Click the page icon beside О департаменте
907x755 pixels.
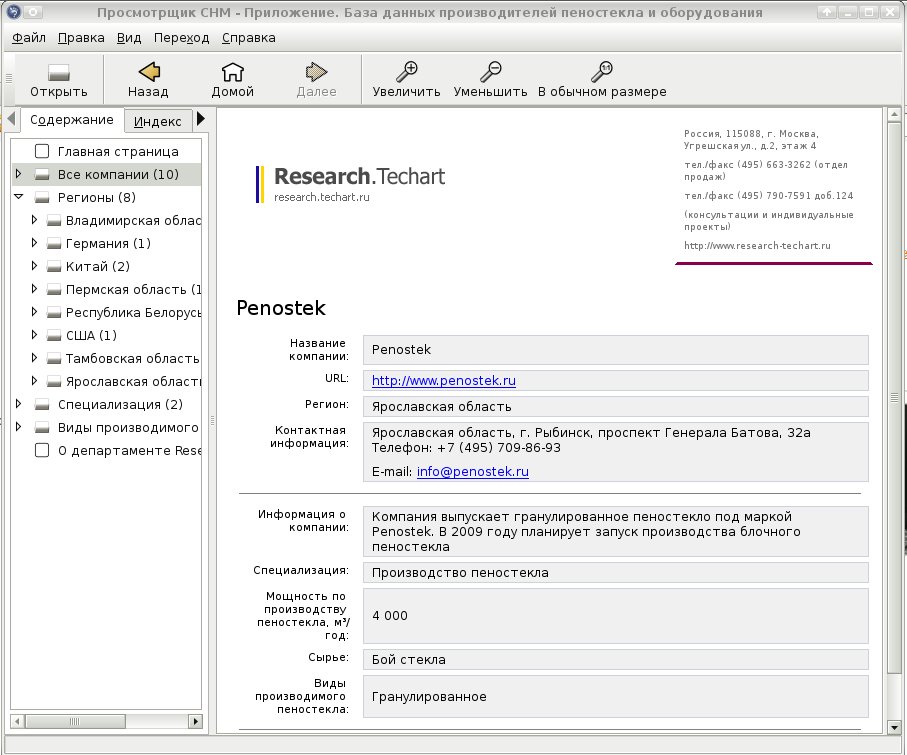[x=42, y=450]
